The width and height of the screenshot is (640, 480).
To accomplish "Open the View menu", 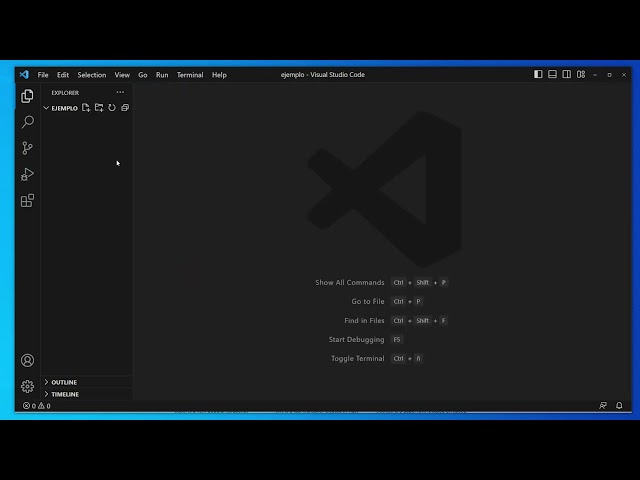I will pyautogui.click(x=122, y=75).
